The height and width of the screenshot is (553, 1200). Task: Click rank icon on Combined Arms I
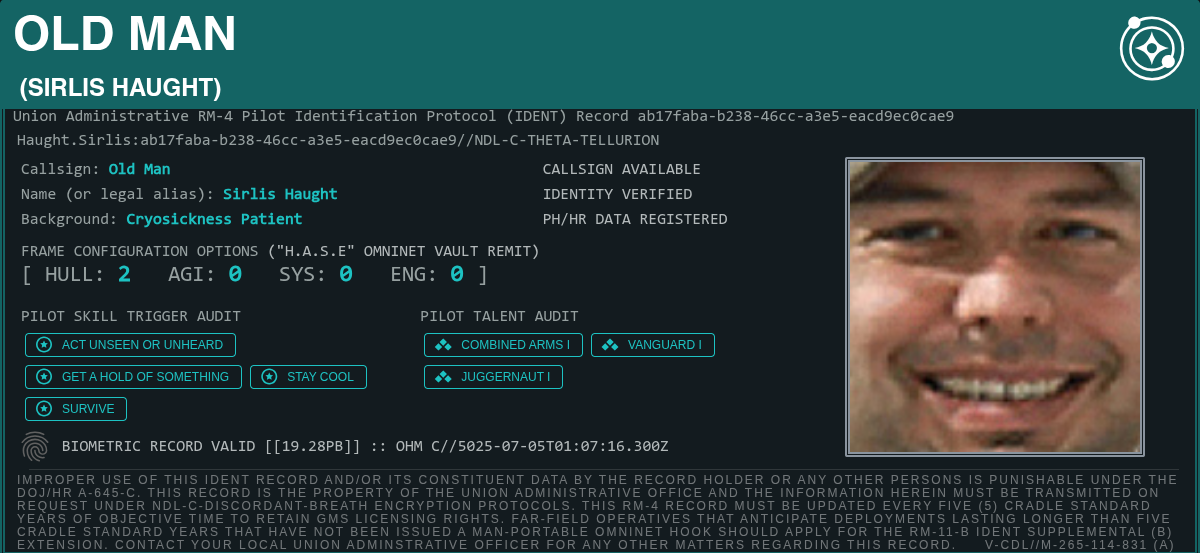443,345
